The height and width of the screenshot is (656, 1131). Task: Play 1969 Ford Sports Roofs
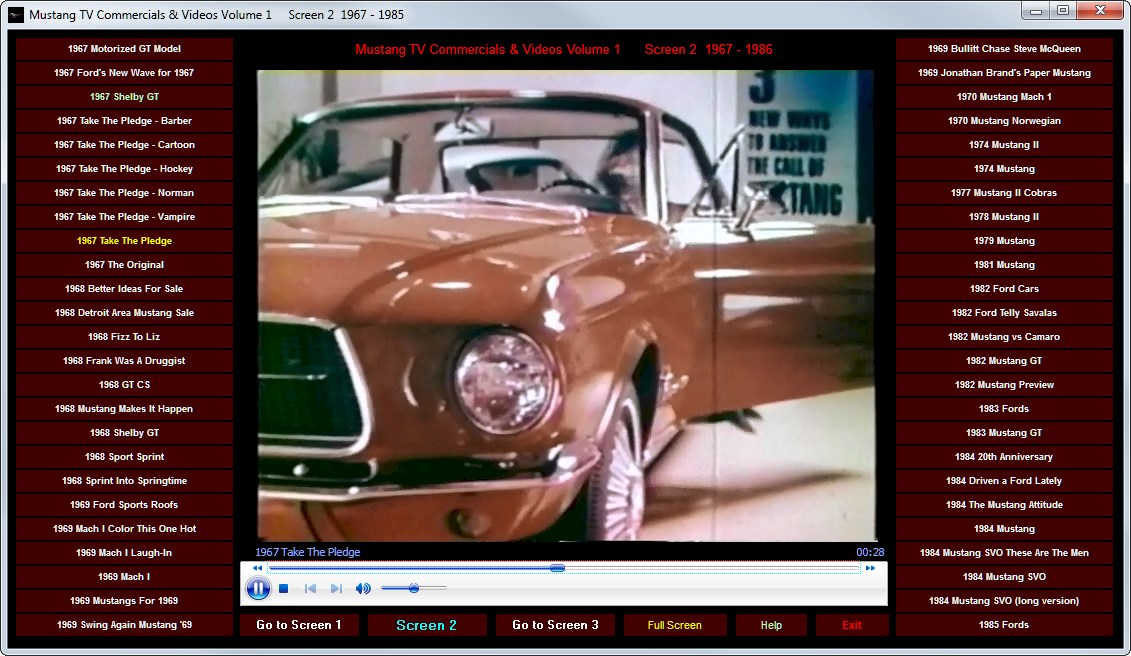tap(124, 504)
